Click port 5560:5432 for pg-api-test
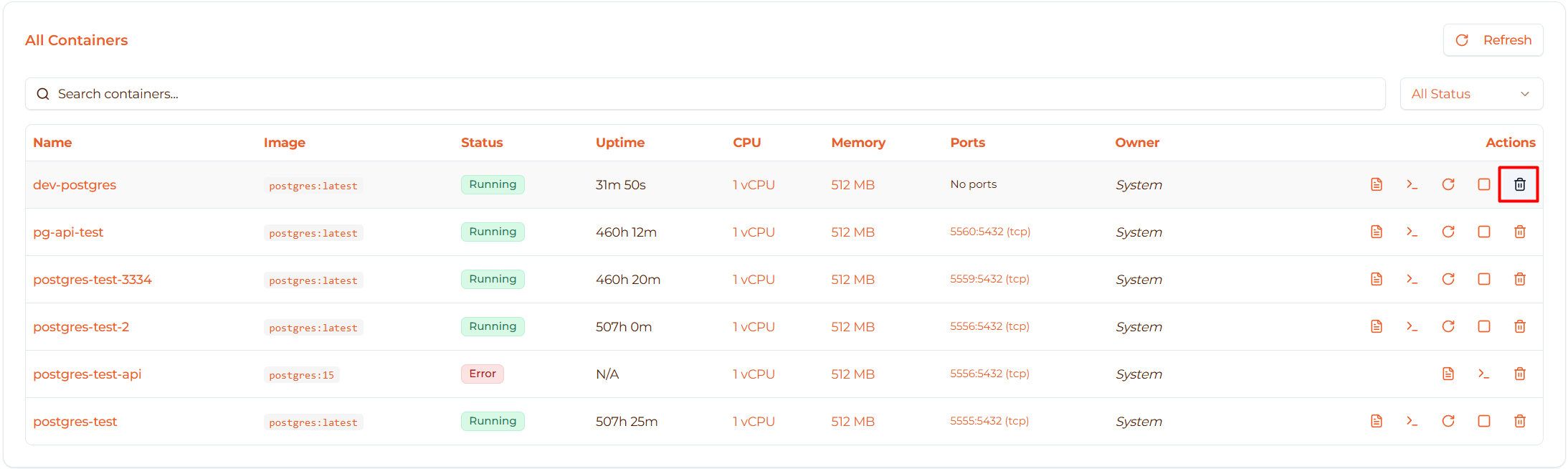Screen dimensions: 1568x469 coord(989,232)
